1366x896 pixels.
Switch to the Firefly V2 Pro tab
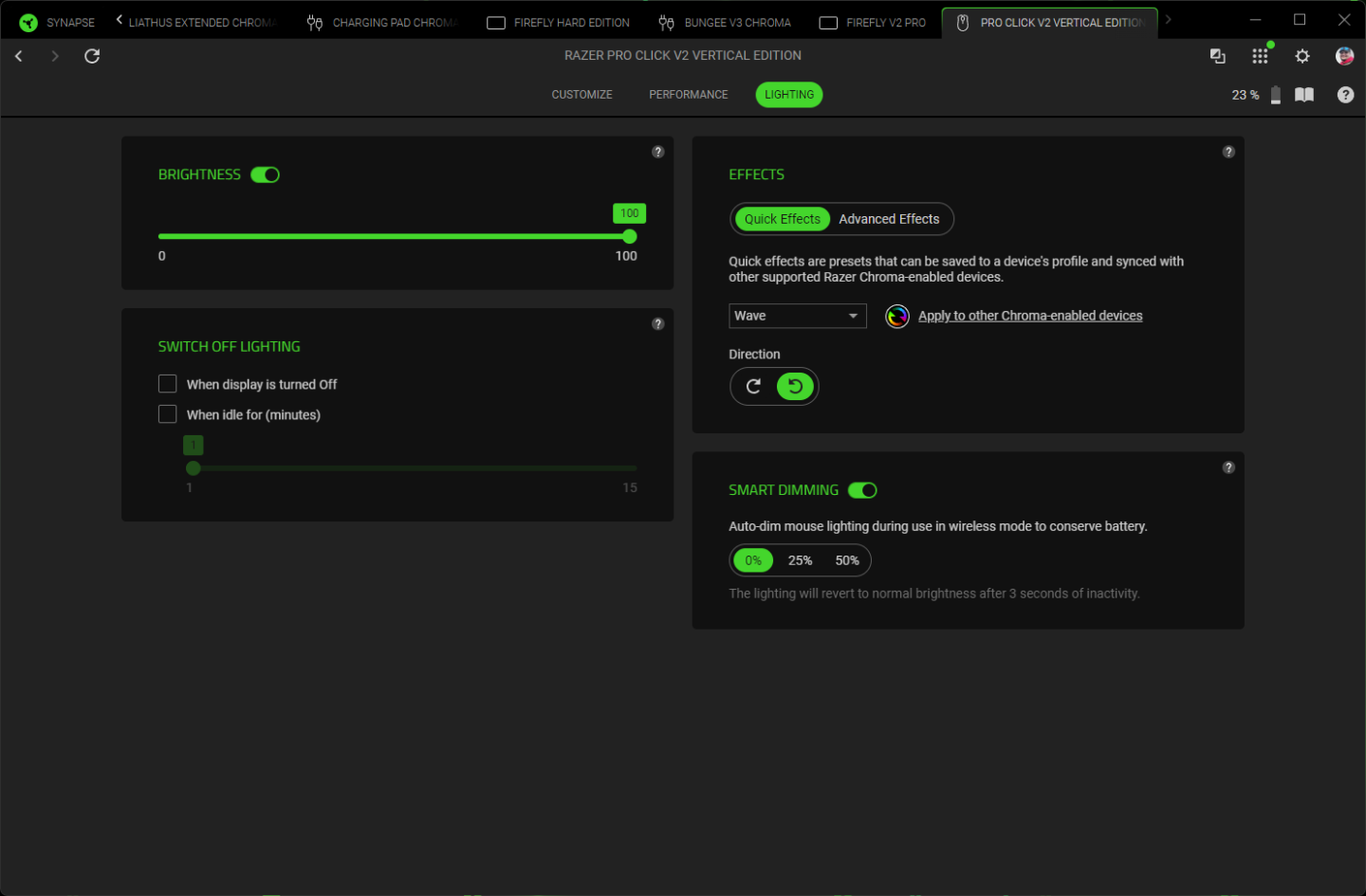(873, 23)
